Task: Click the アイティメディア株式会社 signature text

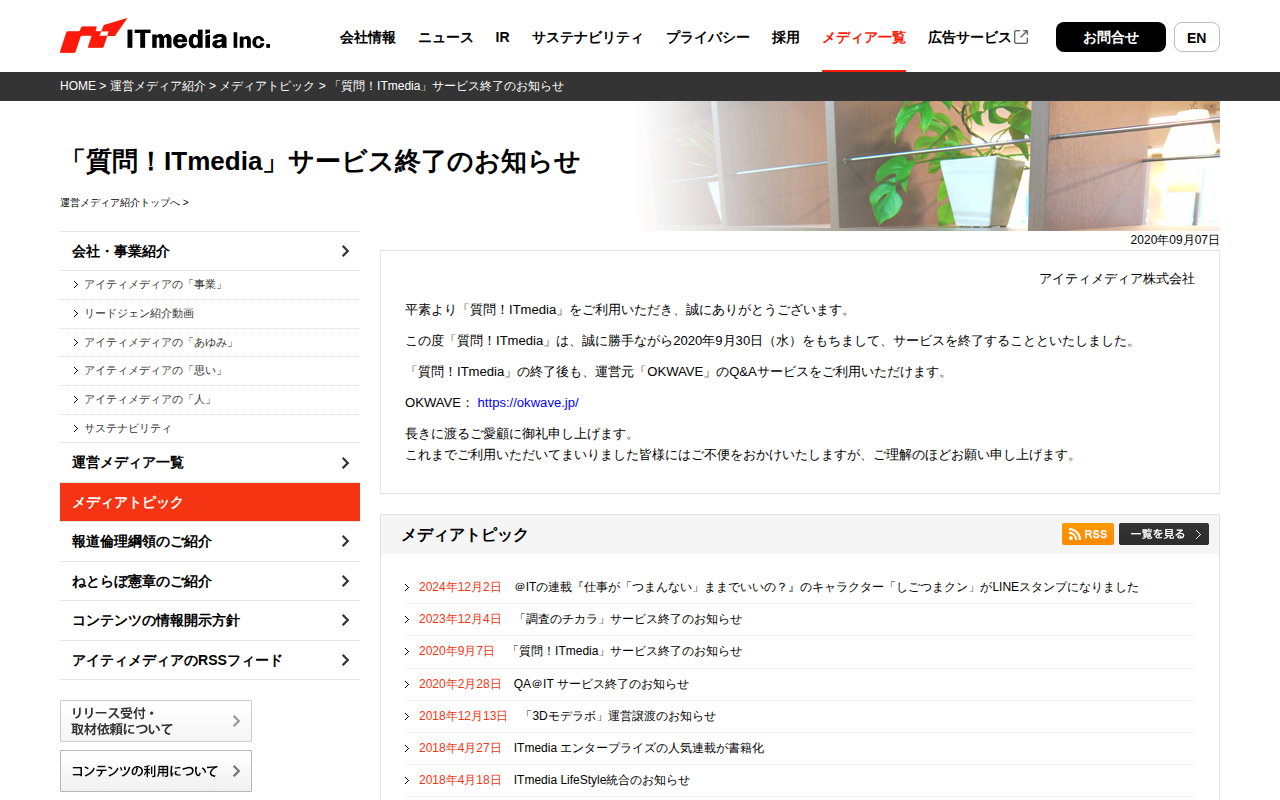Action: (x=1117, y=279)
